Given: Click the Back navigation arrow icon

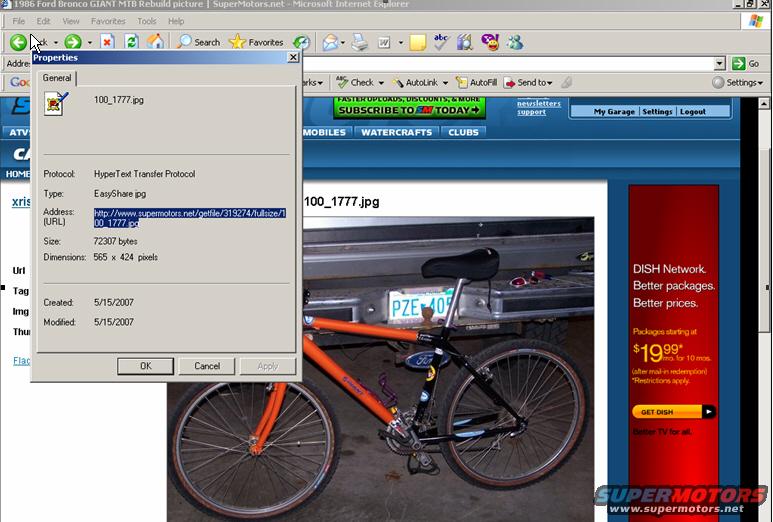Looking at the screenshot, I should click(x=18, y=42).
